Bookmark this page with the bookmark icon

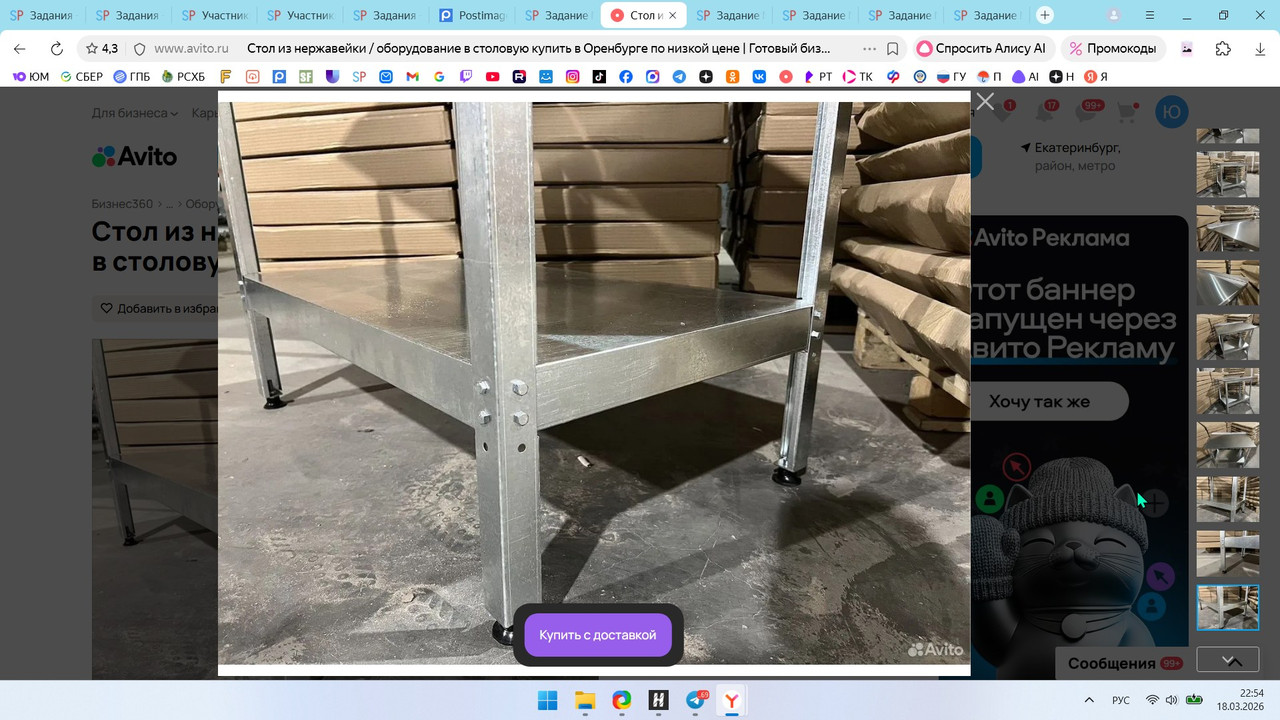click(893, 48)
